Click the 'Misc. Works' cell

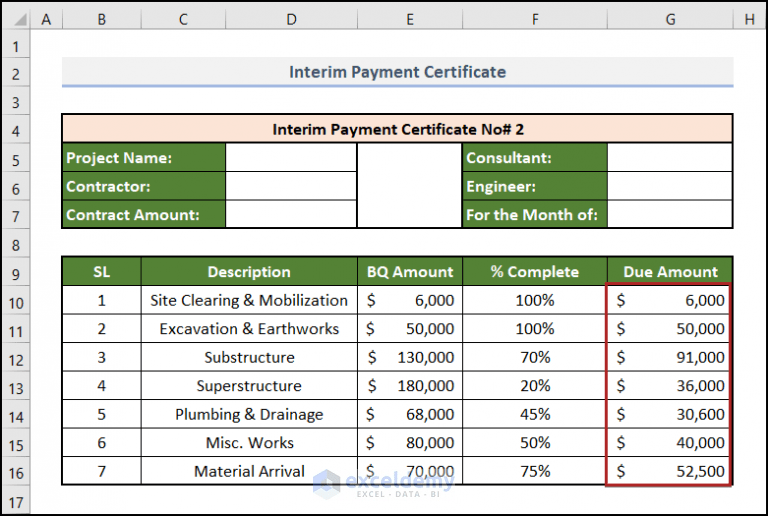tap(249, 443)
